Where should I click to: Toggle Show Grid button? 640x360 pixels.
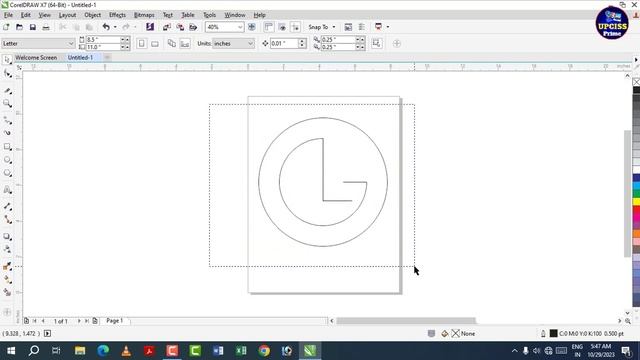[x=282, y=27]
